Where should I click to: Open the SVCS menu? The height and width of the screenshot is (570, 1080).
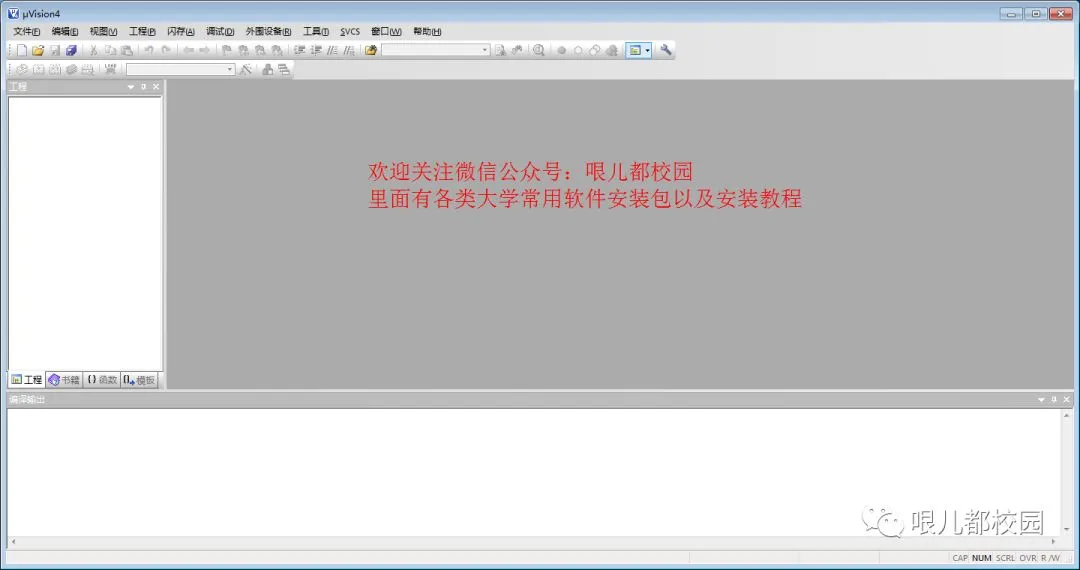[x=350, y=32]
